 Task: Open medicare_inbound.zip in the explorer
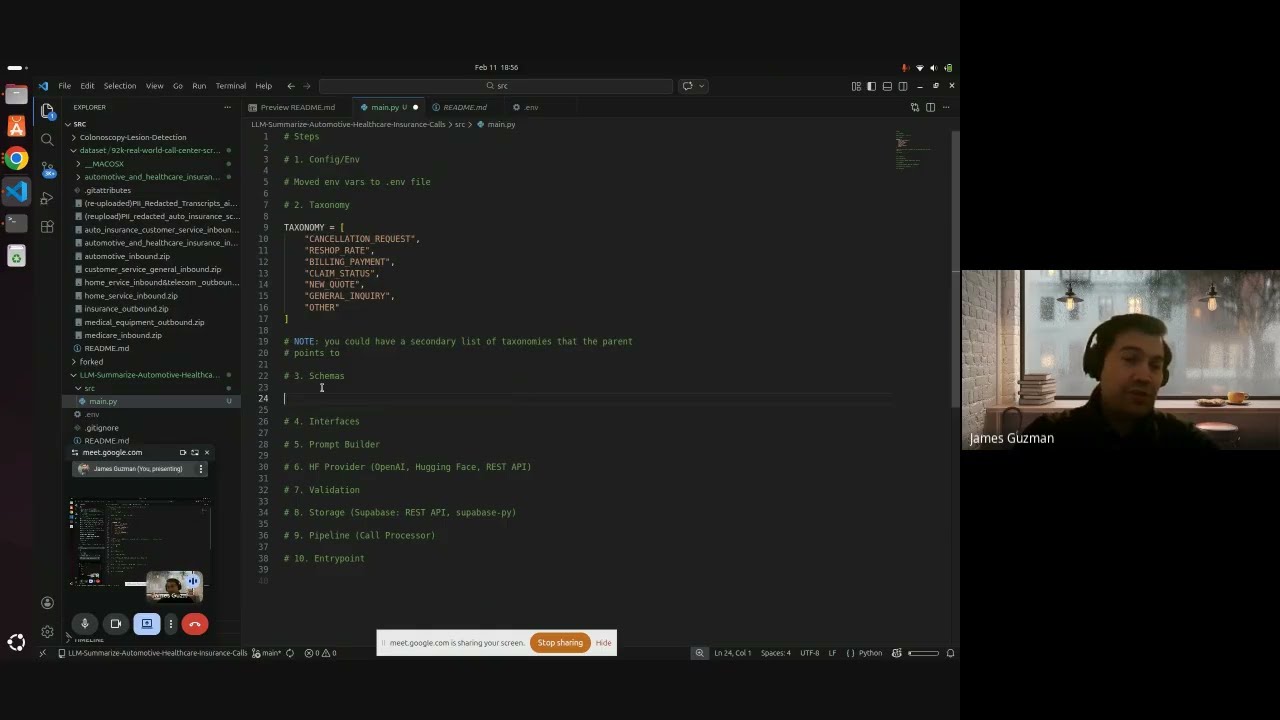tap(123, 335)
